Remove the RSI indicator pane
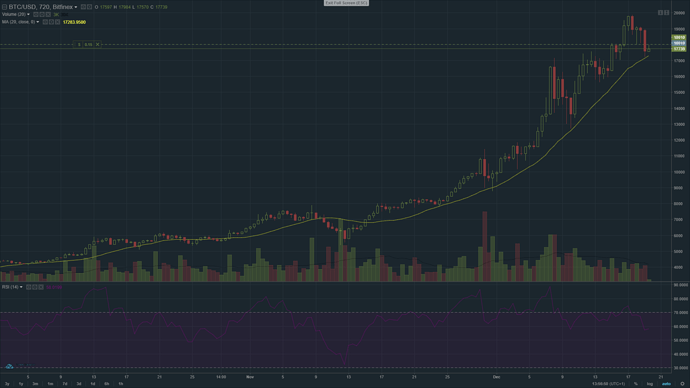 [40, 287]
